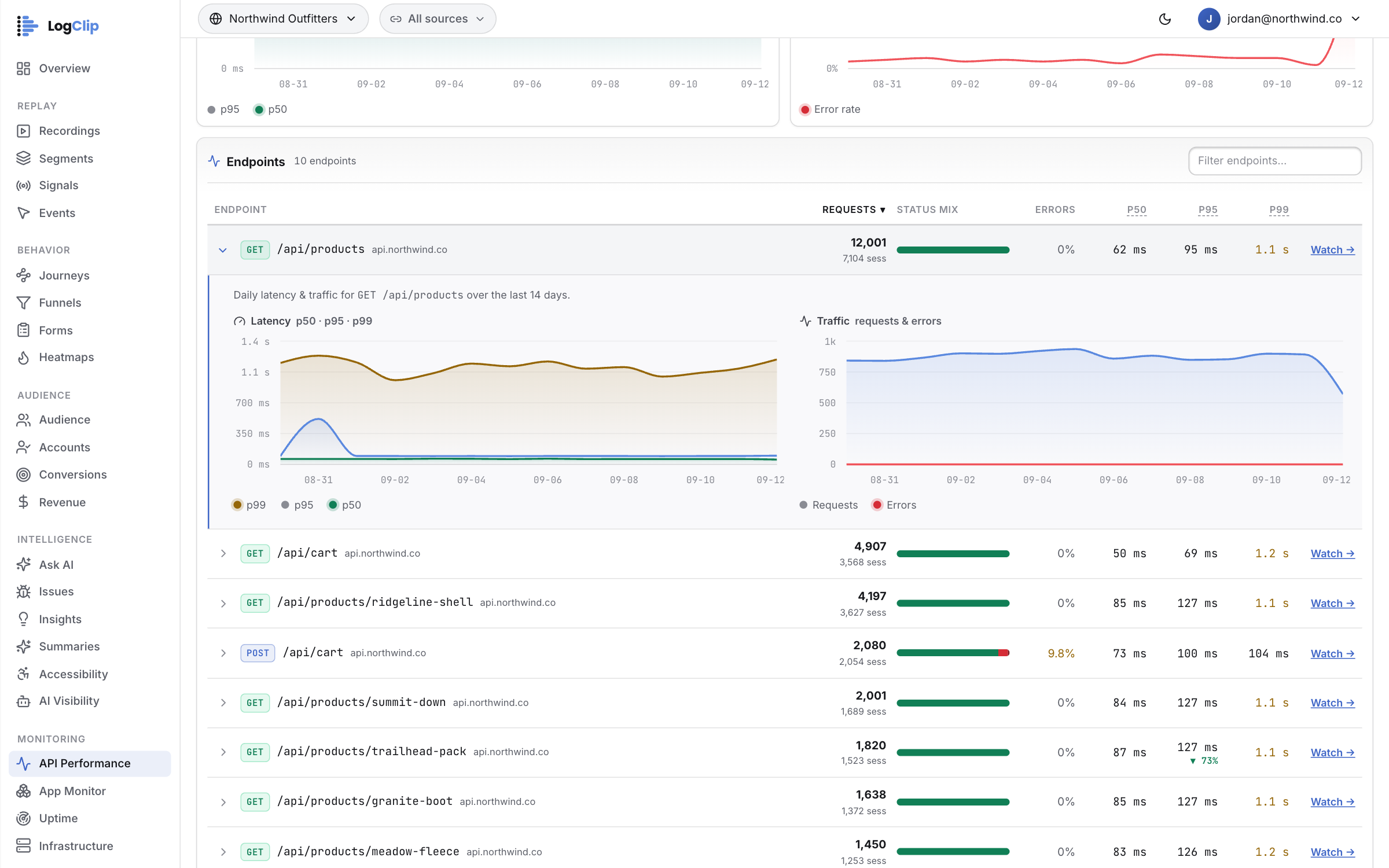Screen dimensions: 1389x868
Task: Click the Funnels filter icon
Action: point(23,303)
